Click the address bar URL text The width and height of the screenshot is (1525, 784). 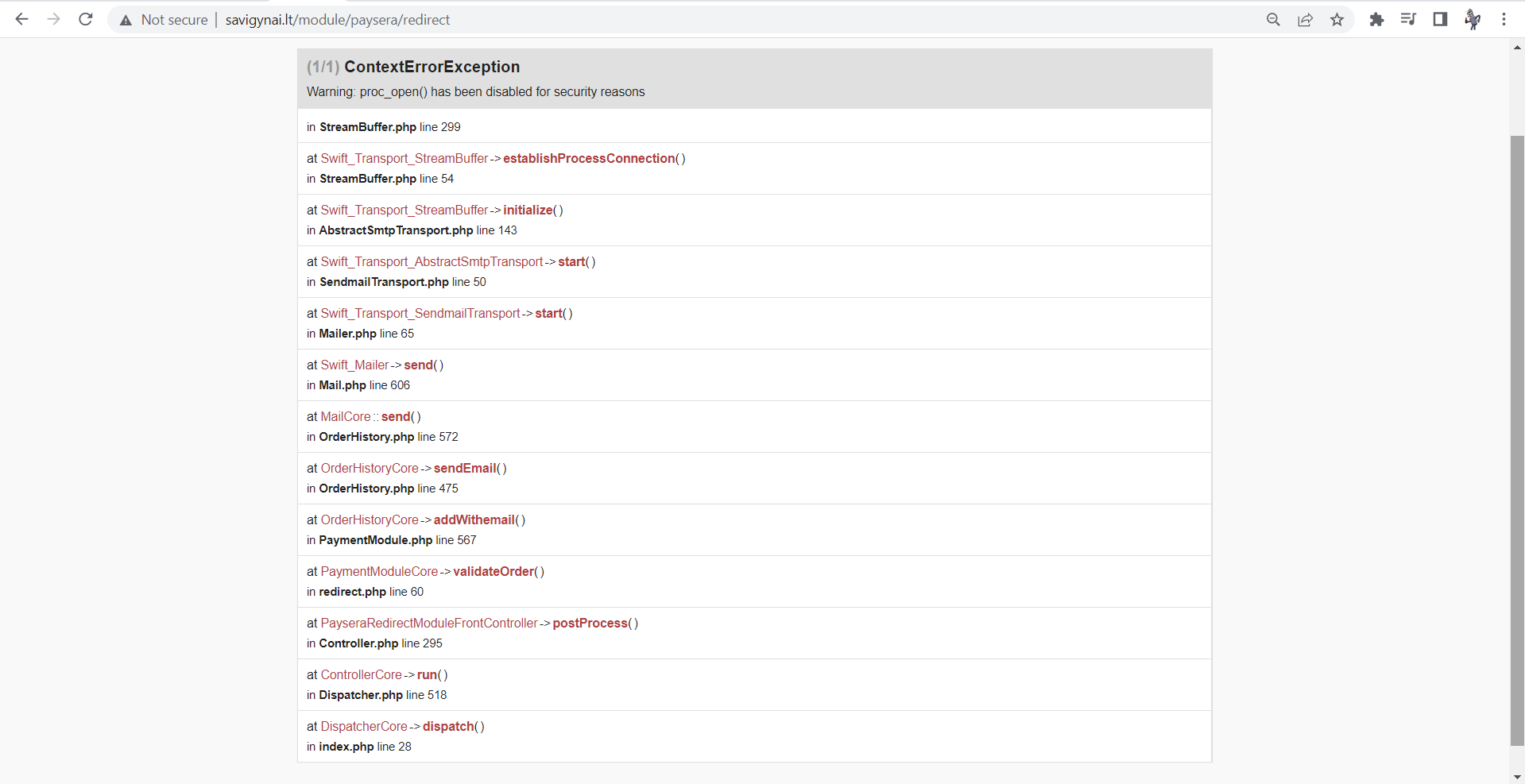coord(337,20)
